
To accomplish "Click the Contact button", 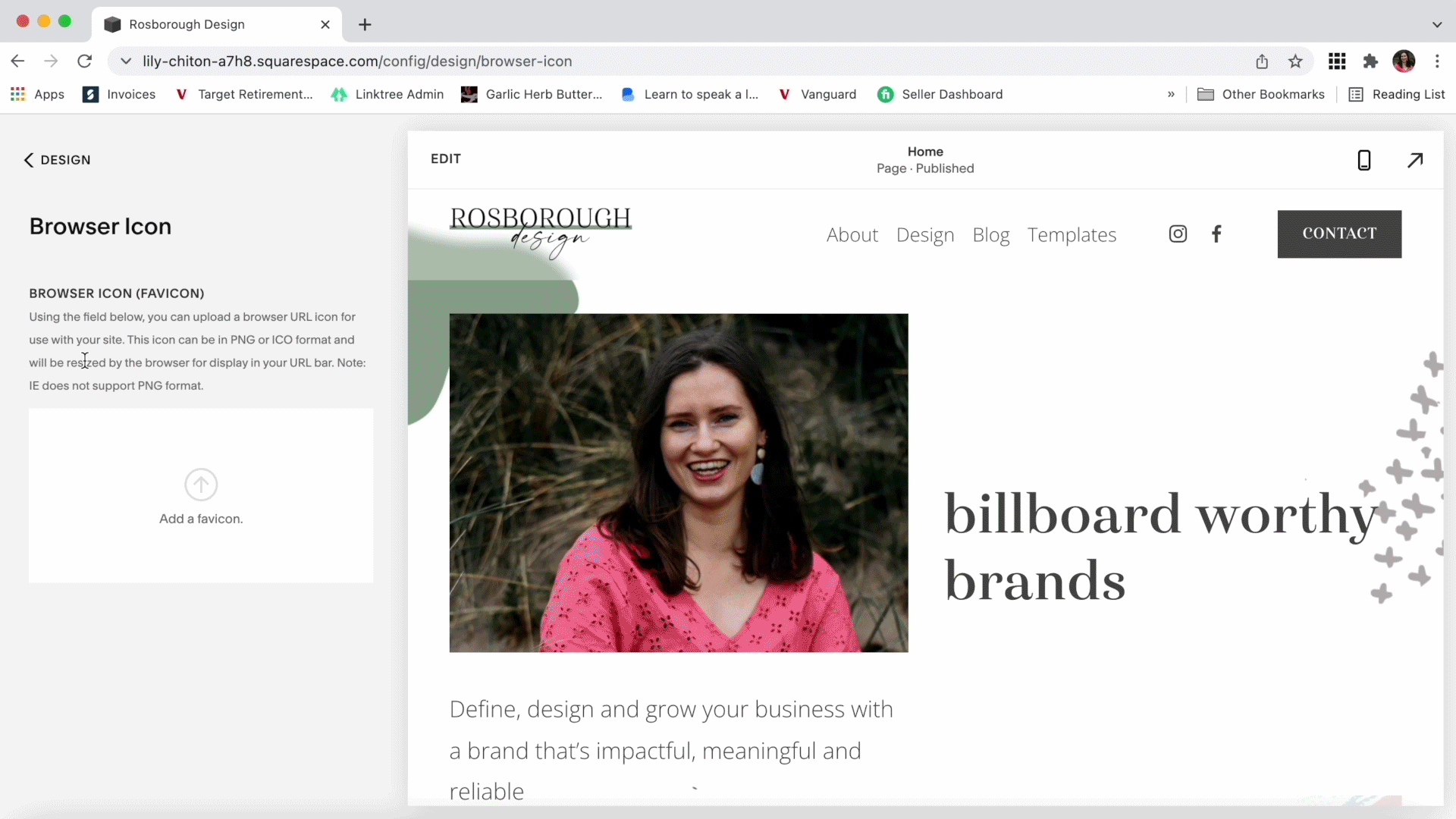I will point(1339,234).
